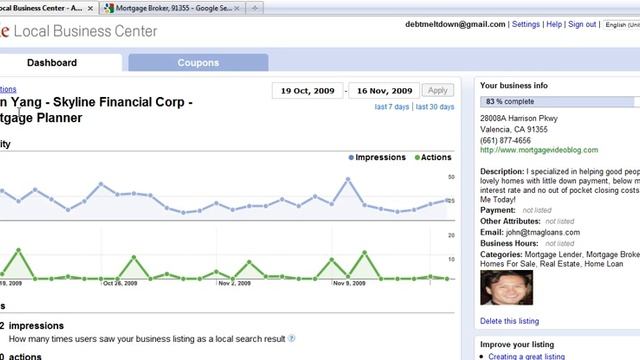Open the Coupons tab

(198, 63)
